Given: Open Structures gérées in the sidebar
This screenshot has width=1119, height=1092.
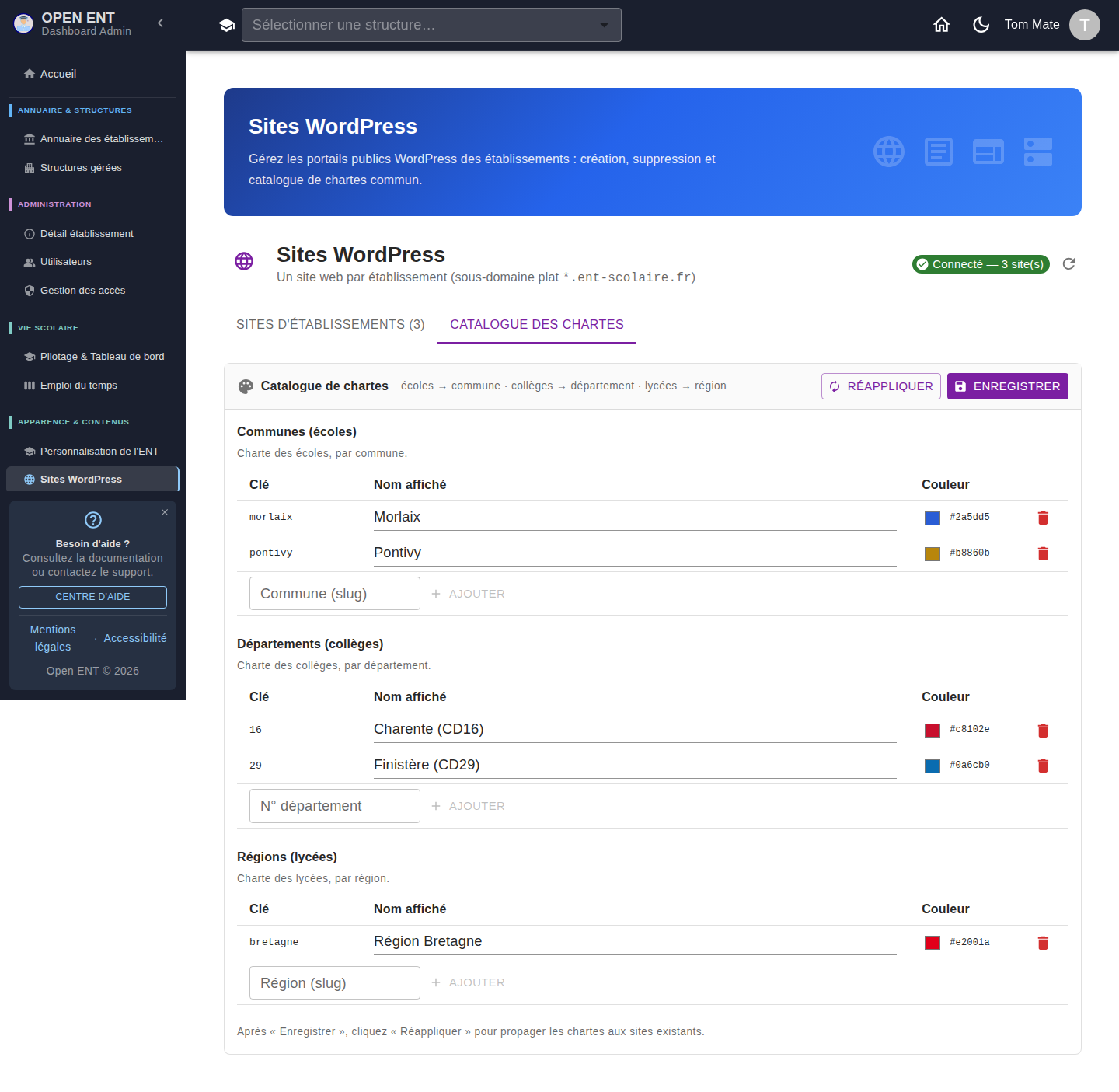Looking at the screenshot, I should [92, 168].
